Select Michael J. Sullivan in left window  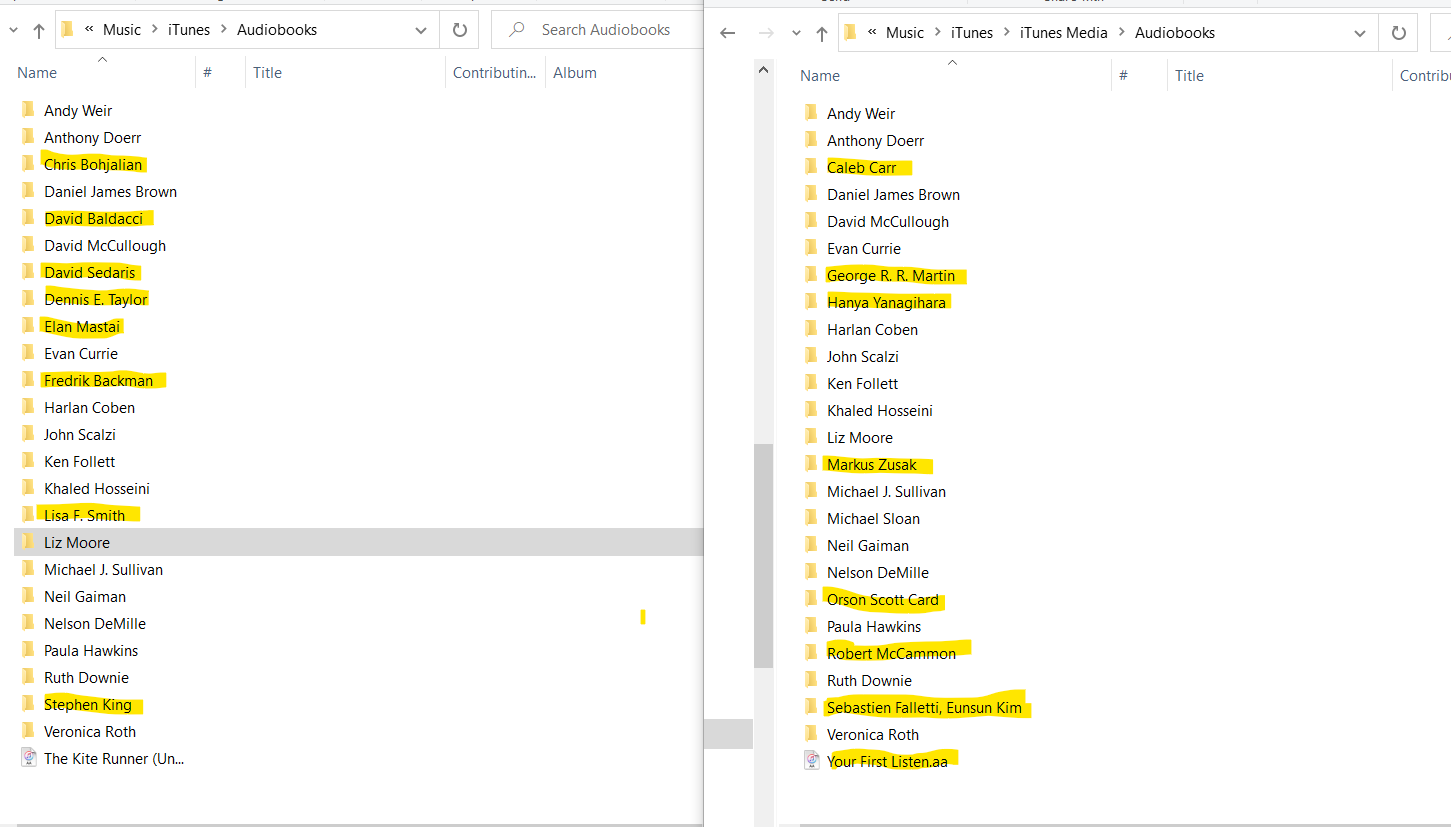(x=103, y=569)
